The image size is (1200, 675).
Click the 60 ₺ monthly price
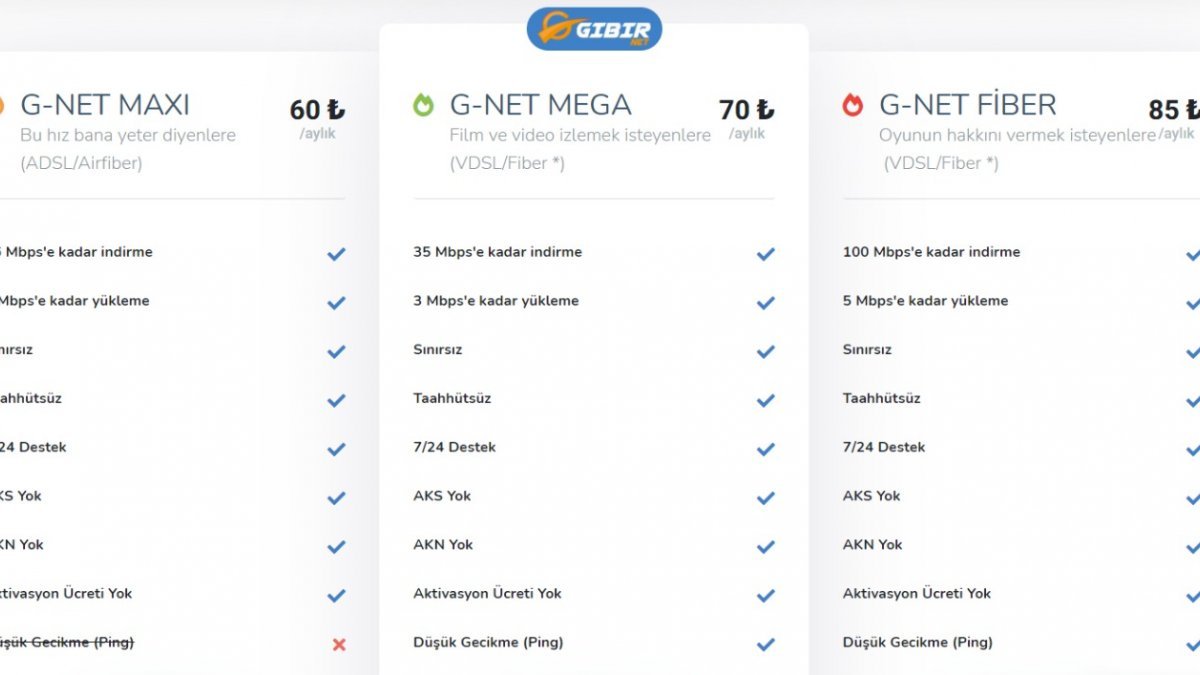pos(317,110)
